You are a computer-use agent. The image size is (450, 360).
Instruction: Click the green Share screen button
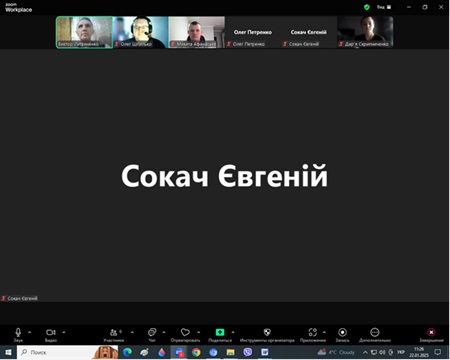point(220,335)
